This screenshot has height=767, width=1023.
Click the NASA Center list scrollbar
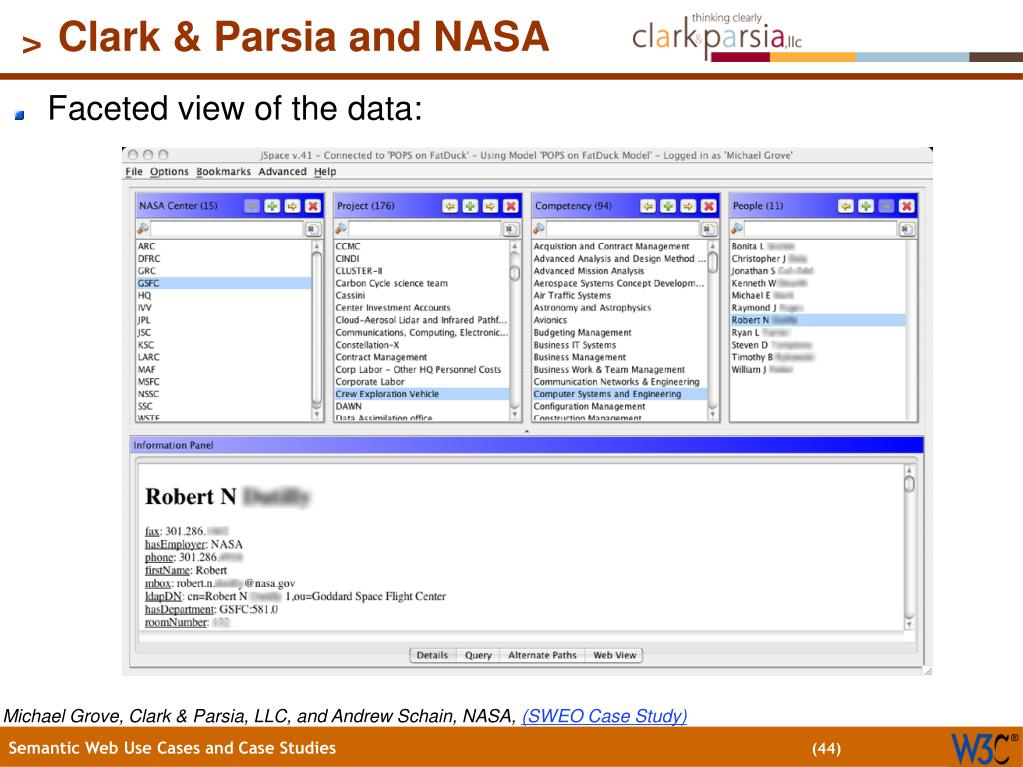pyautogui.click(x=317, y=329)
